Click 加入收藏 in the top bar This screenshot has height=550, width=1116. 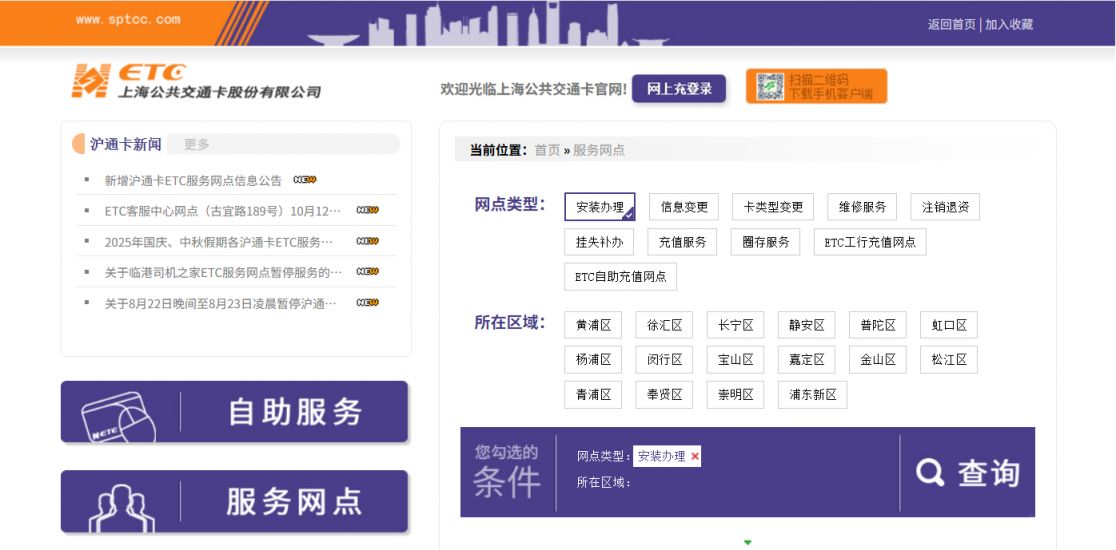click(x=1009, y=24)
